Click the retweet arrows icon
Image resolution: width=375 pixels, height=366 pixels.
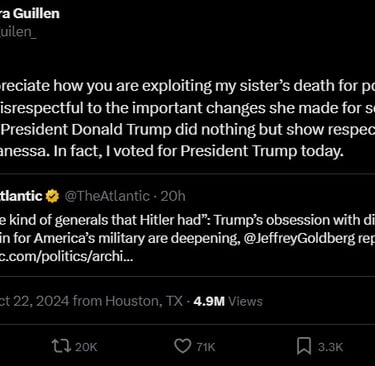(x=61, y=346)
